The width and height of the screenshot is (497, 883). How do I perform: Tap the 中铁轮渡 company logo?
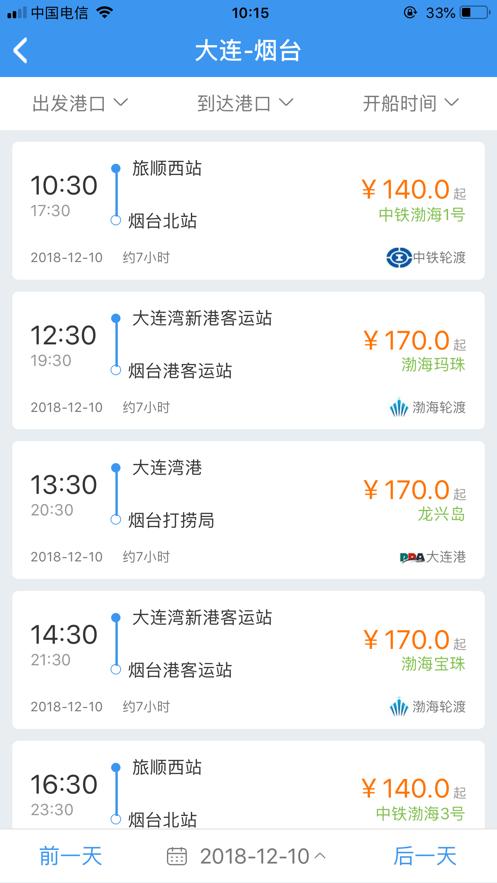pos(399,258)
